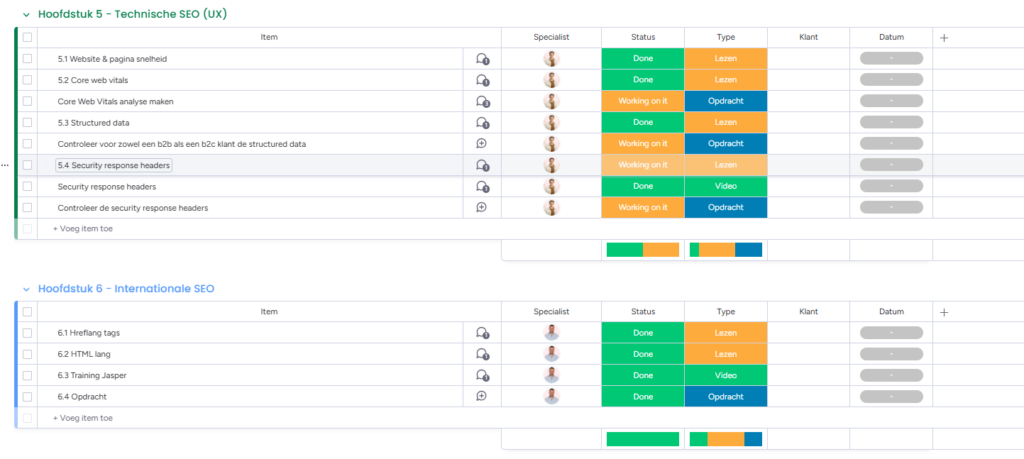This screenshot has width=1024, height=459.
Task: Open Status dropdown for 5.4 Security response headers
Action: (643, 165)
